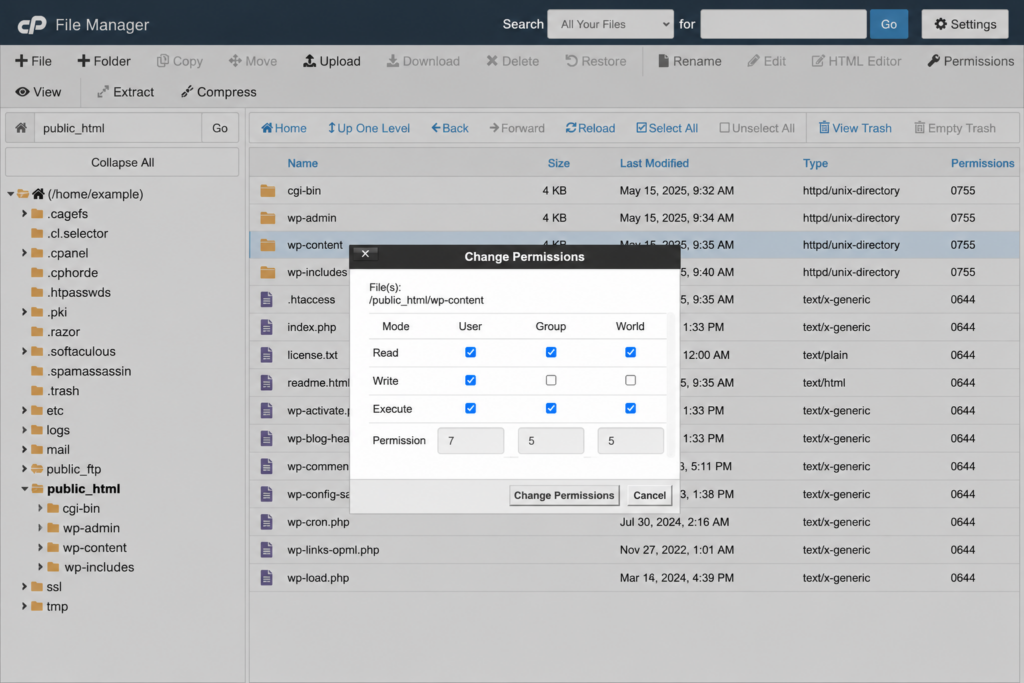Click the home icon beside path field
The height and width of the screenshot is (683, 1024).
click(21, 128)
